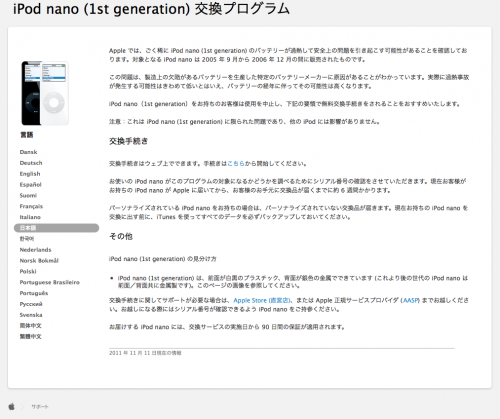This screenshot has height=419, width=500.
Task: Click the page title iPod nano 交換プログラム
Action: (x=151, y=9)
